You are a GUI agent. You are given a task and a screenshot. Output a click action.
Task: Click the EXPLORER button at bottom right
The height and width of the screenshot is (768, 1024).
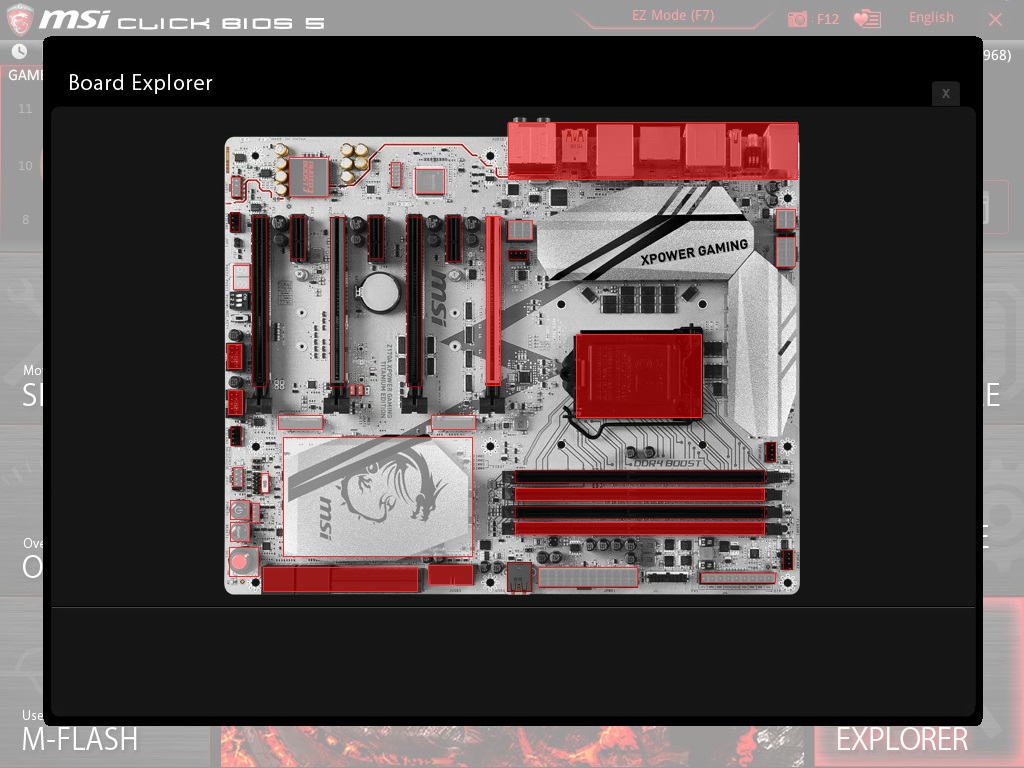tap(902, 739)
